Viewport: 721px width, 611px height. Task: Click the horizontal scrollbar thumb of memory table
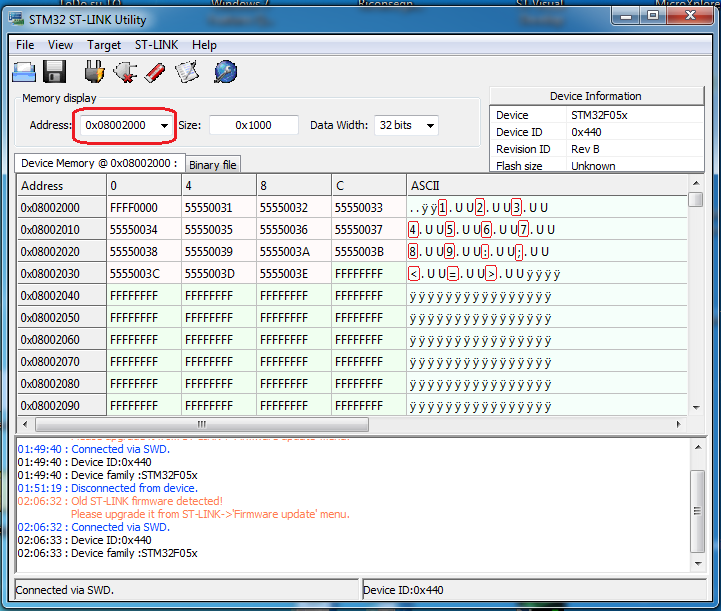(201, 424)
